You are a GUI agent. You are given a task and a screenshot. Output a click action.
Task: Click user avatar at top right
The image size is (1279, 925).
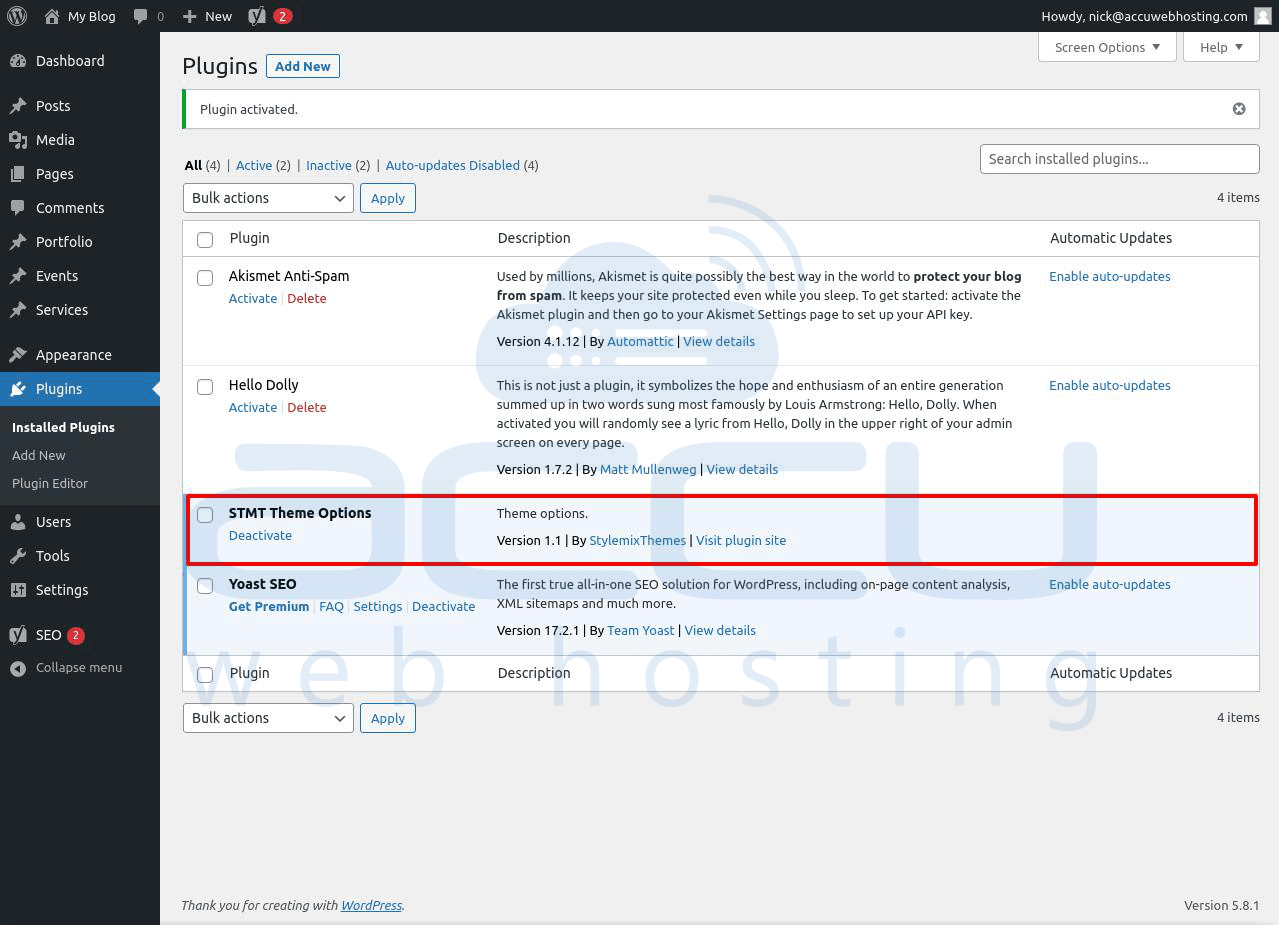[1262, 16]
